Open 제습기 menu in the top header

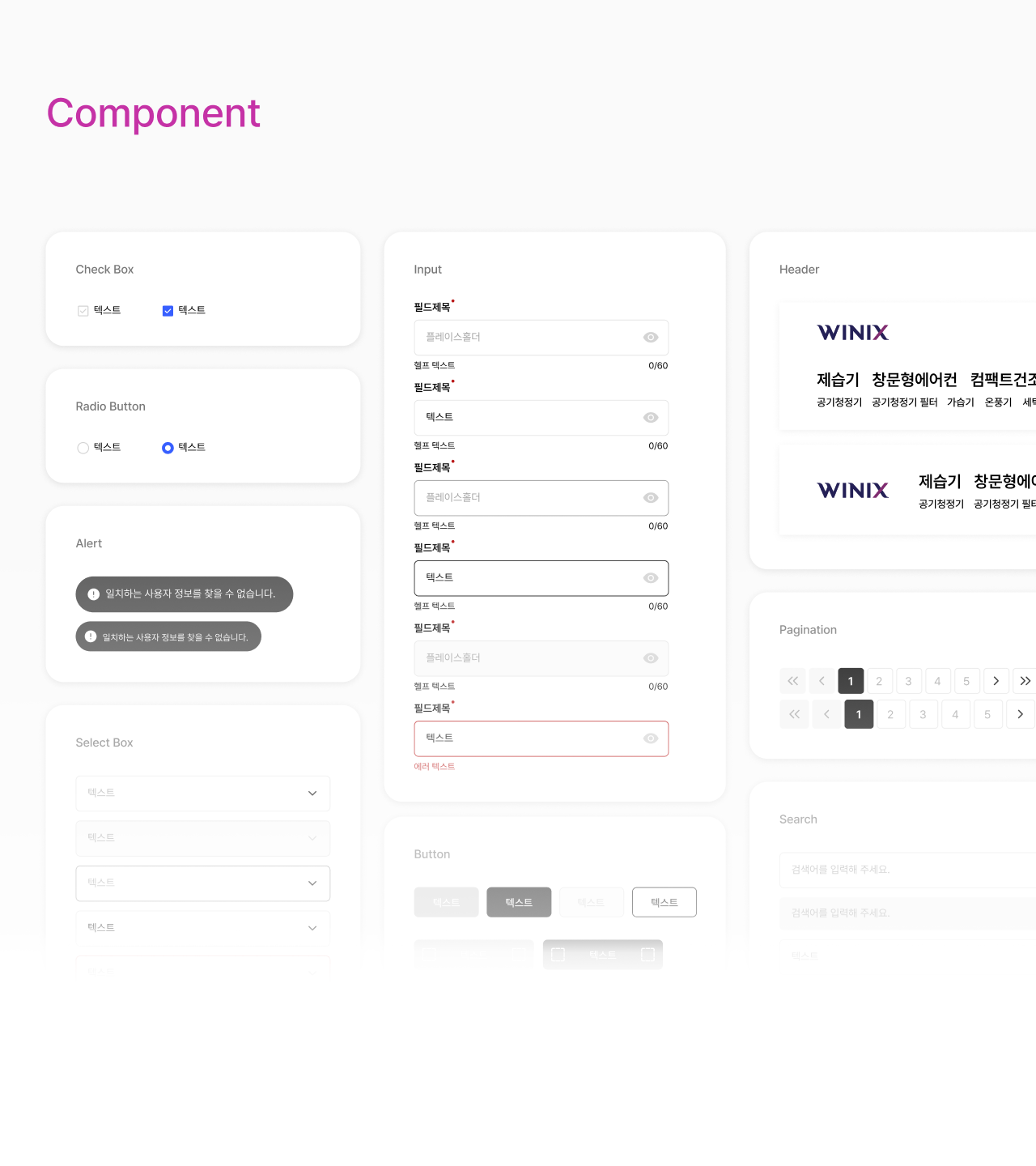(838, 380)
